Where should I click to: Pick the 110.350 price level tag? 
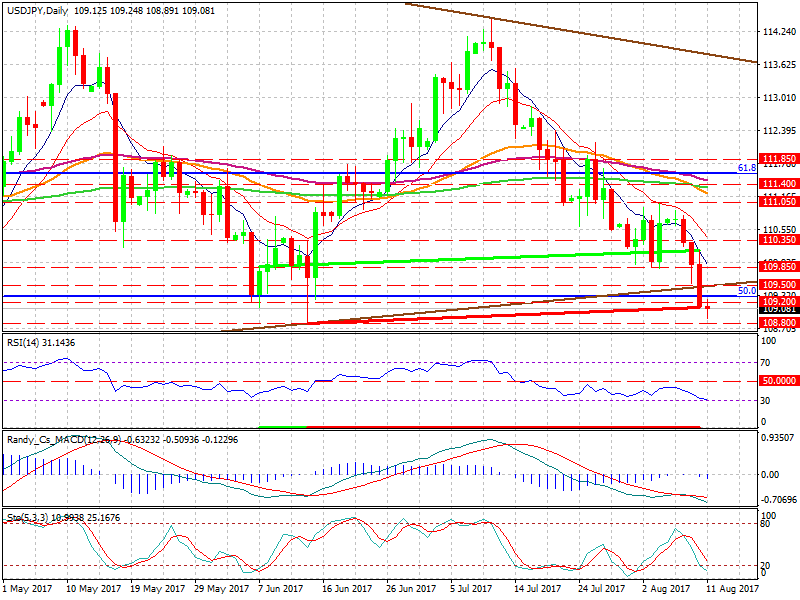click(x=778, y=240)
